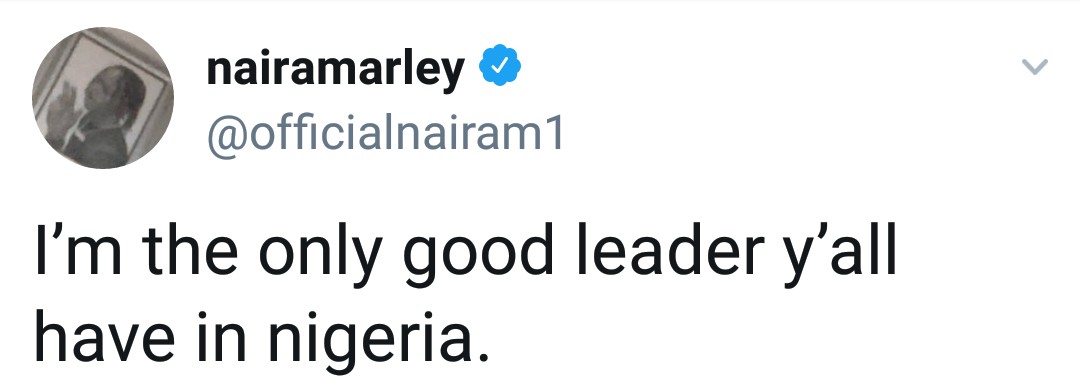Click the second tweet line "have in nigeria."
The width and height of the screenshot is (1080, 392).
coord(261,337)
